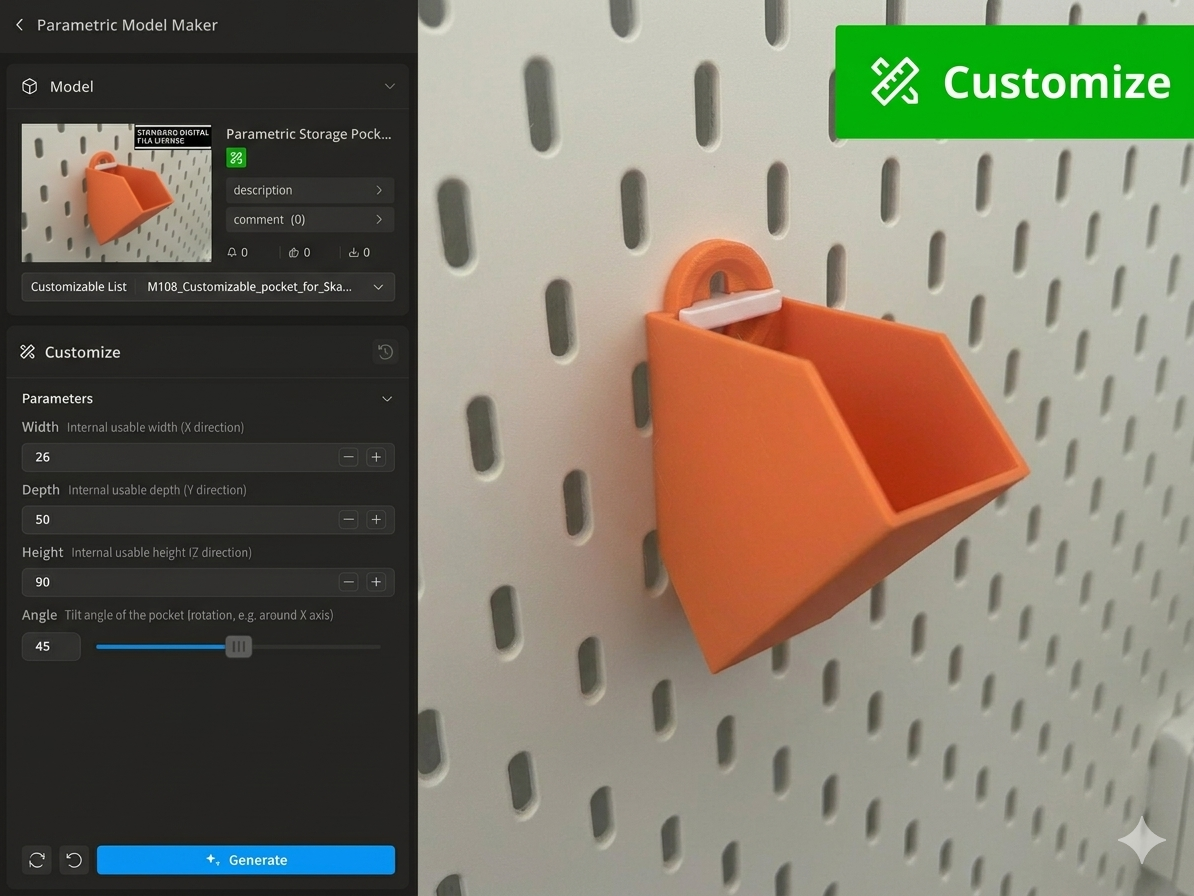Open the description row

click(310, 190)
